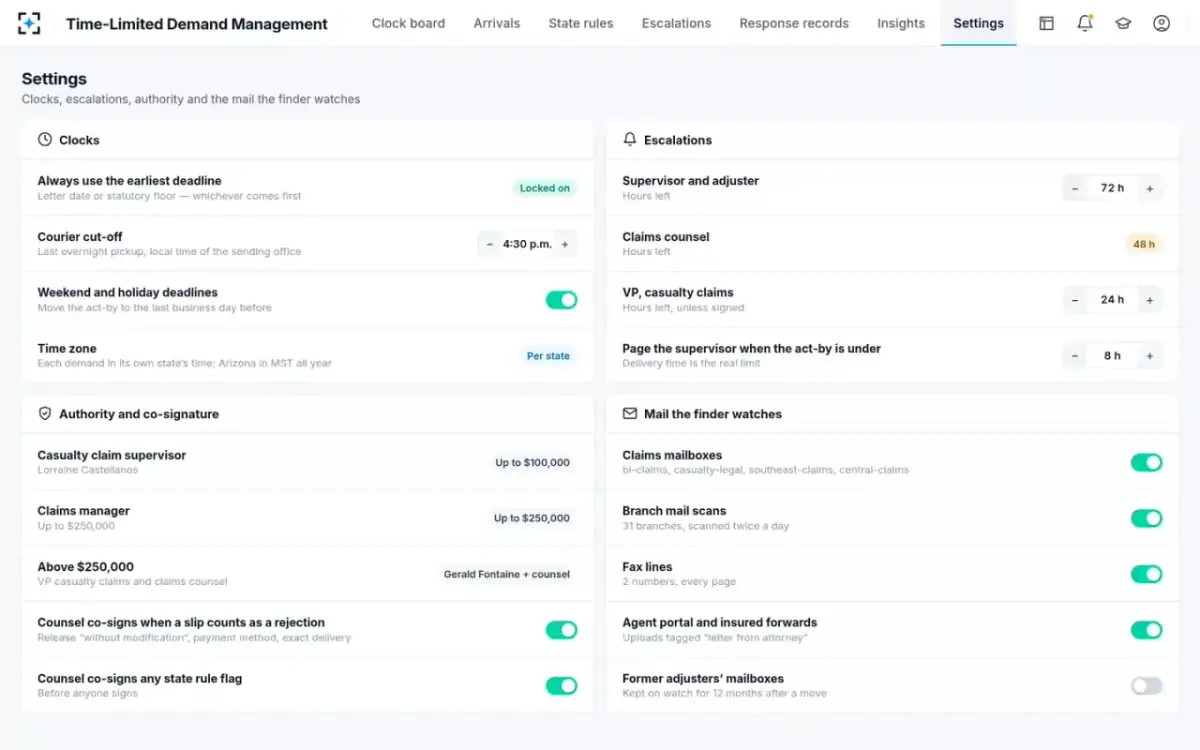
Task: Click the Per state time zone badge
Action: point(548,356)
